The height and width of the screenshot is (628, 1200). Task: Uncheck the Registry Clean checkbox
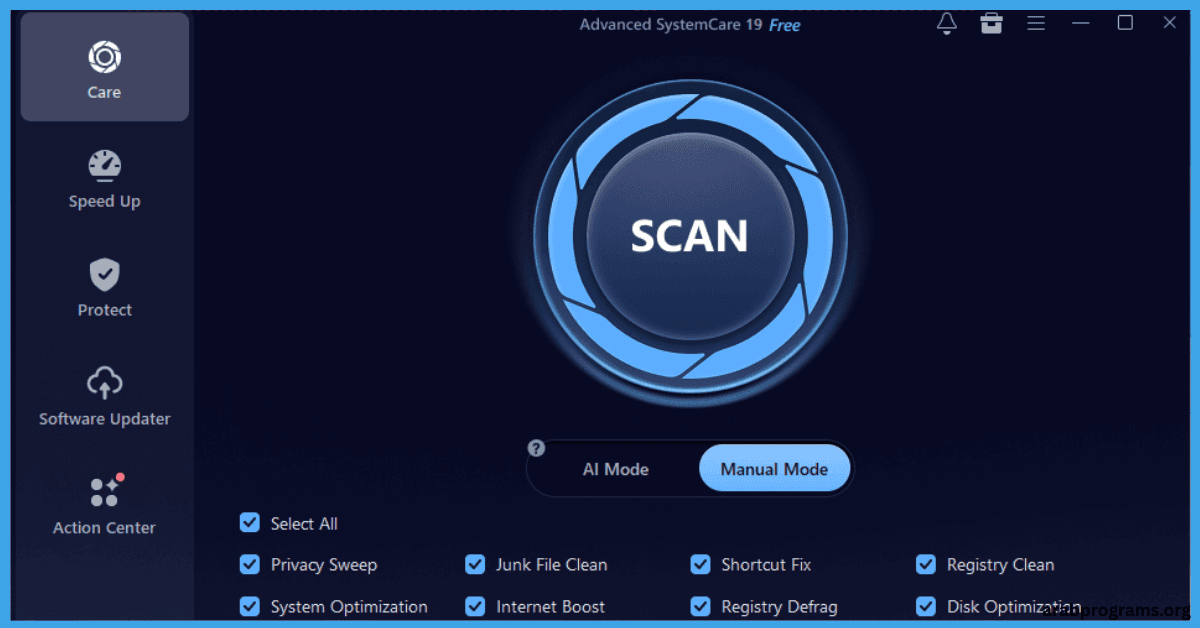pos(926,565)
